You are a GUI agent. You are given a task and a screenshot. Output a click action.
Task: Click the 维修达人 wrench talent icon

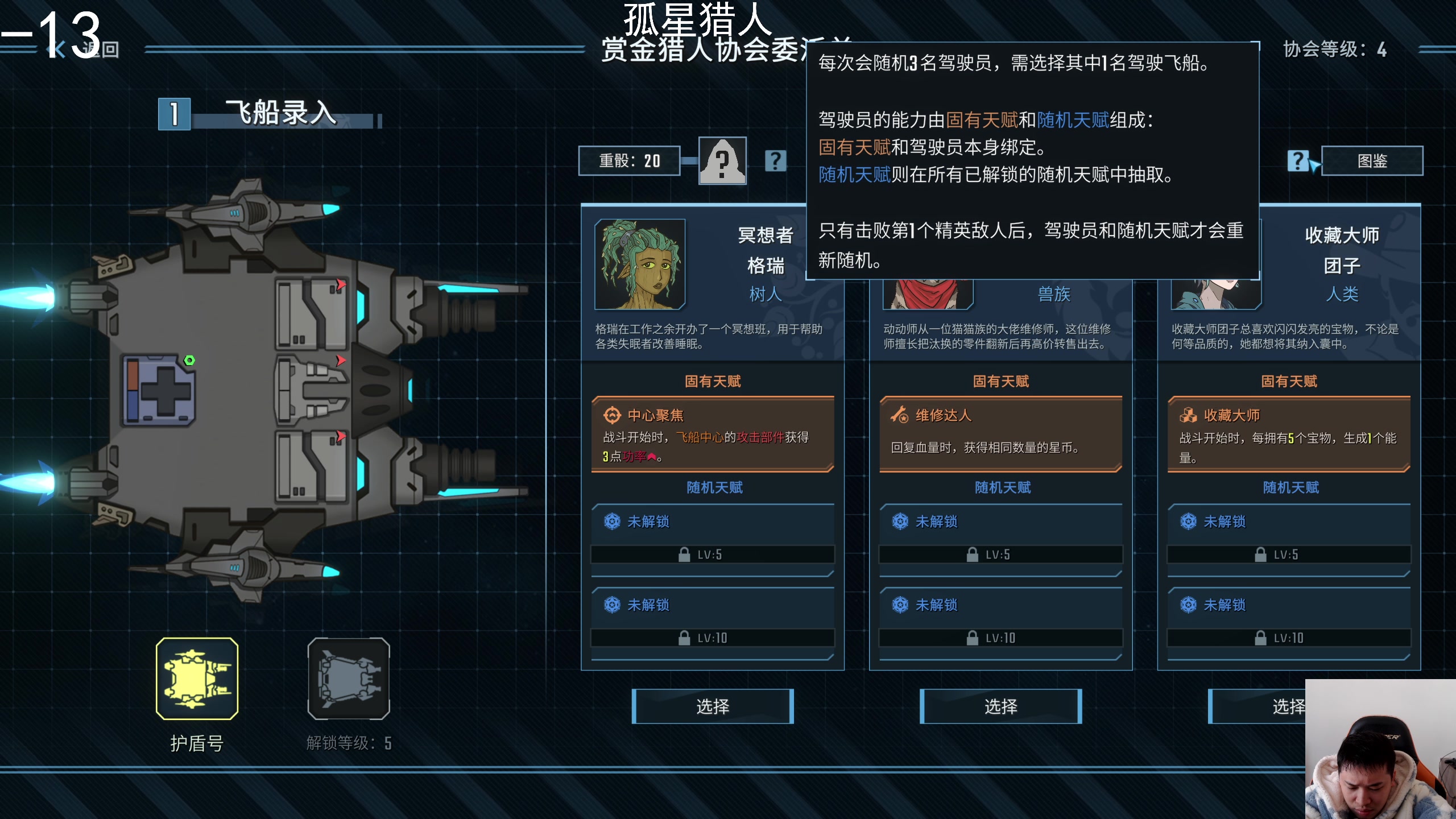(900, 415)
